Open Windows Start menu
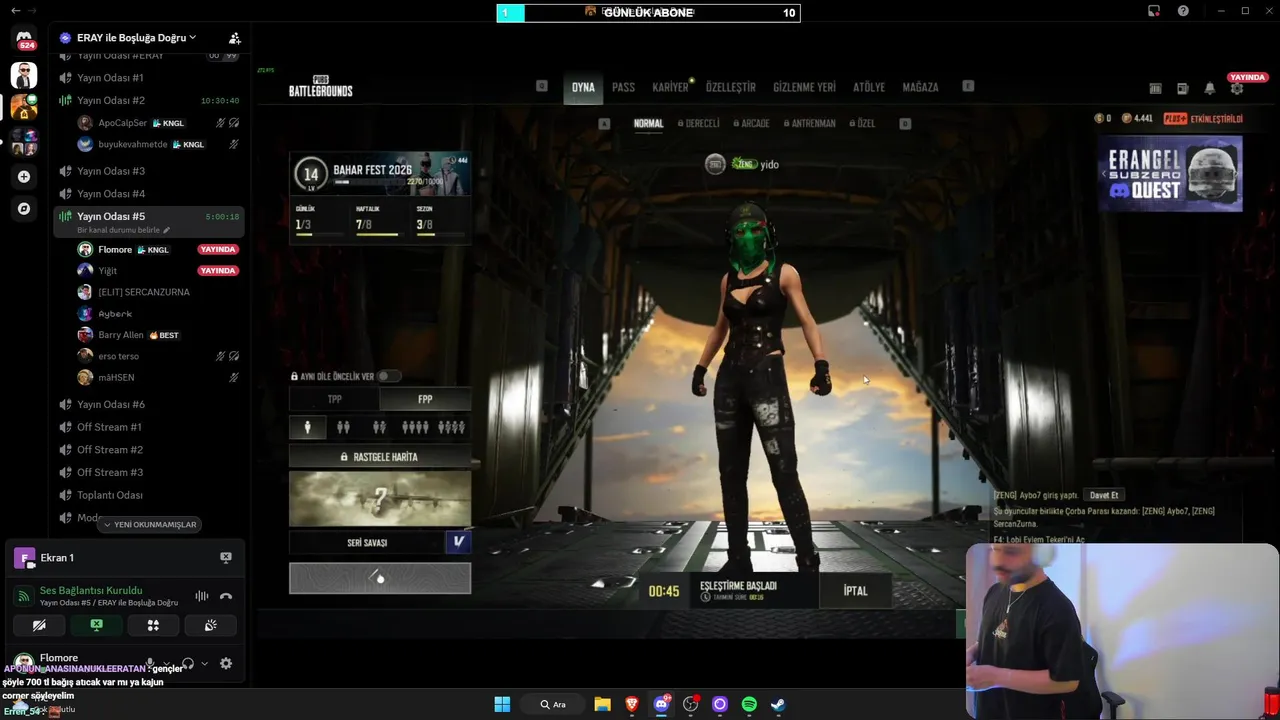The width and height of the screenshot is (1280, 720). [502, 704]
